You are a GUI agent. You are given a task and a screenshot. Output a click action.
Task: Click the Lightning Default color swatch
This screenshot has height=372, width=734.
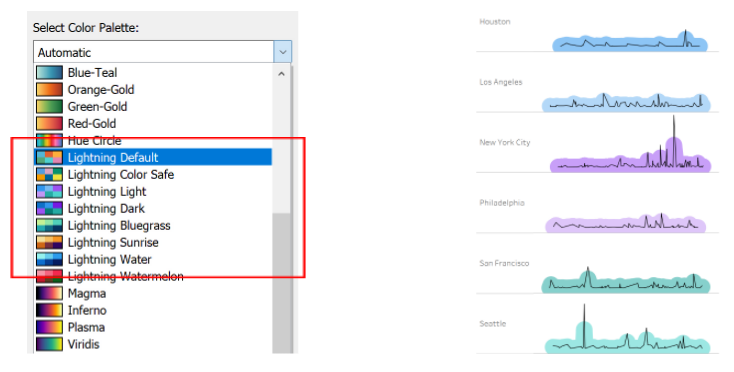(49, 157)
